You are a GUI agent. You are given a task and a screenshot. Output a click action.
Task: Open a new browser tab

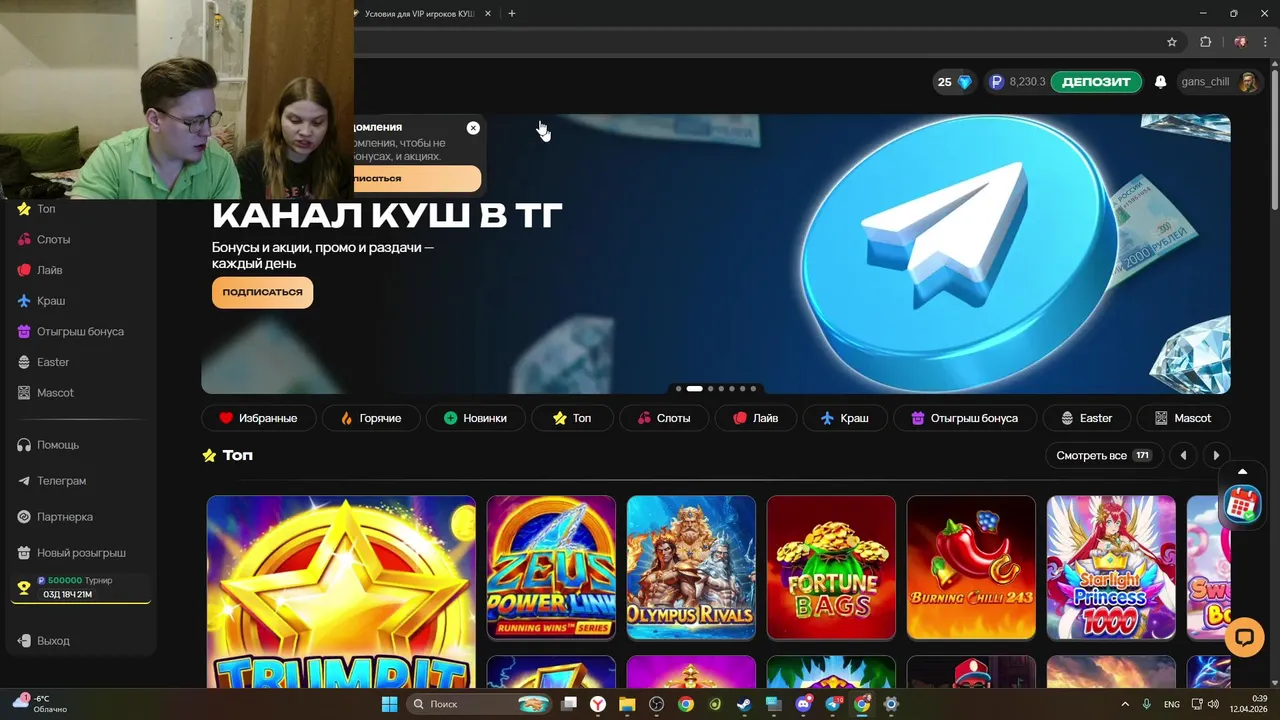pos(512,13)
